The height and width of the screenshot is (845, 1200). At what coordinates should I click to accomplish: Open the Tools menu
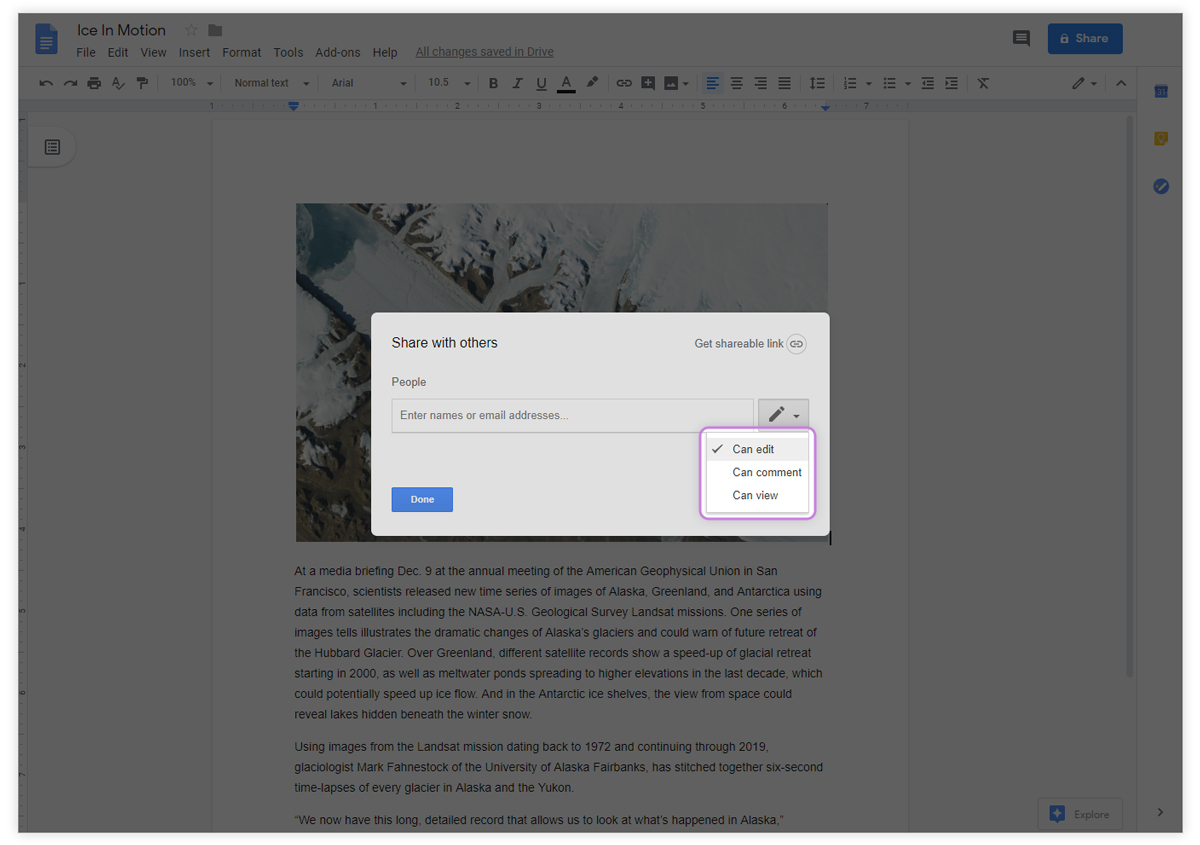pyautogui.click(x=288, y=52)
